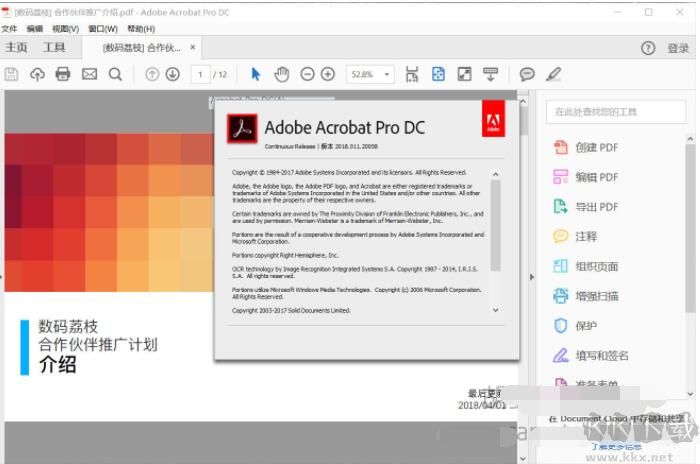Screen dimensions: 700x464
Task: Click the 登录 sign-in button
Action: tap(678, 48)
